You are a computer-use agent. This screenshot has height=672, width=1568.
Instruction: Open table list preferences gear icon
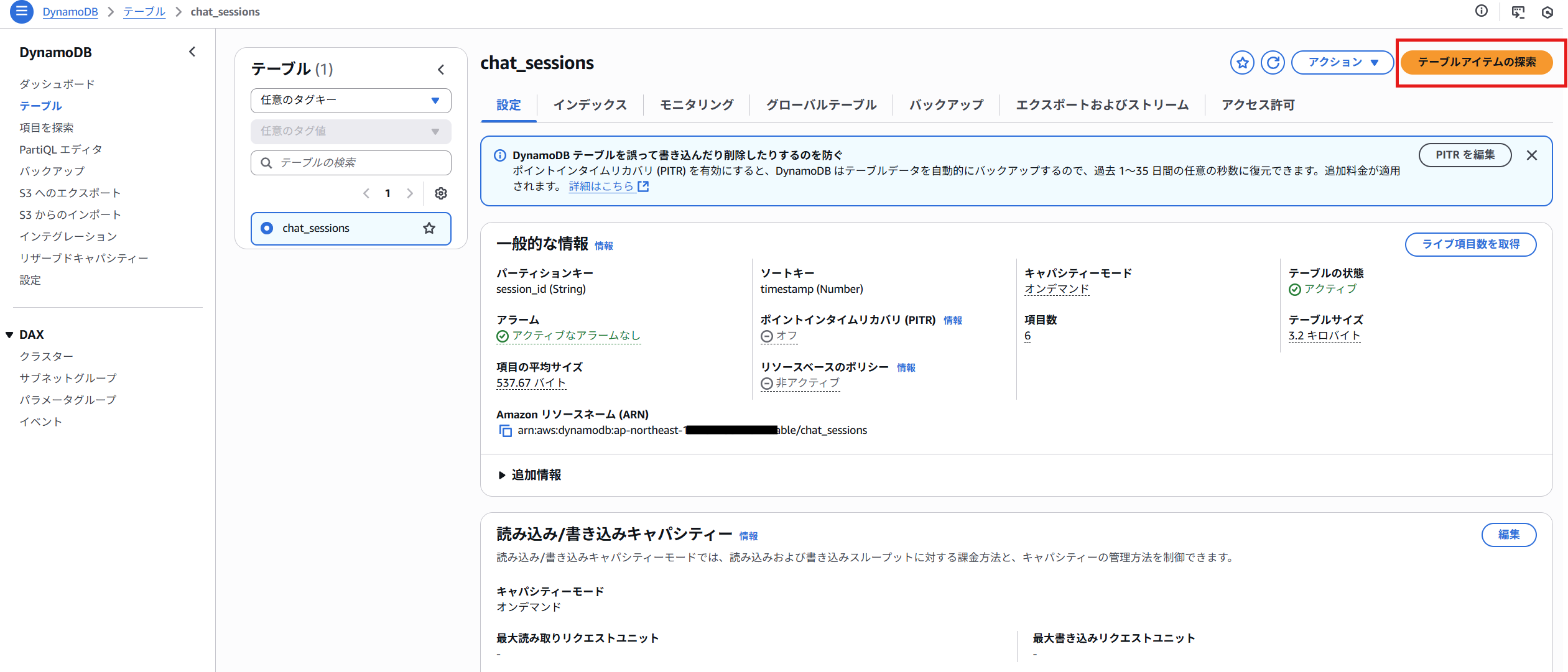[x=441, y=193]
